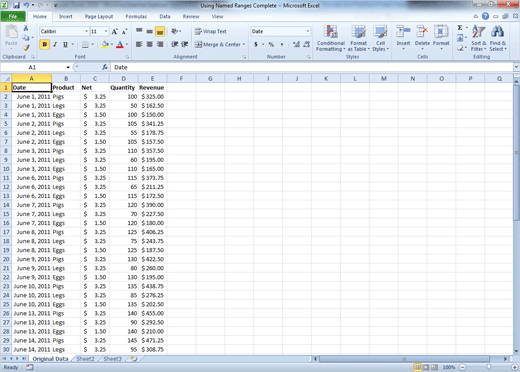This screenshot has height=372, width=520.
Task: Select row 15 header
Action: pos(6,214)
